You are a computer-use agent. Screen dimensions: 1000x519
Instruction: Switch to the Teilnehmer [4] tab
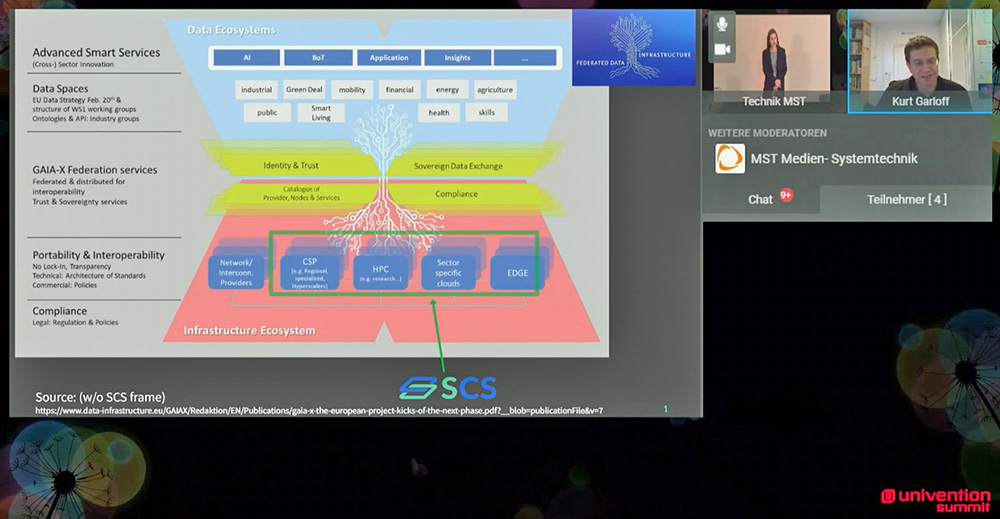tap(906, 199)
